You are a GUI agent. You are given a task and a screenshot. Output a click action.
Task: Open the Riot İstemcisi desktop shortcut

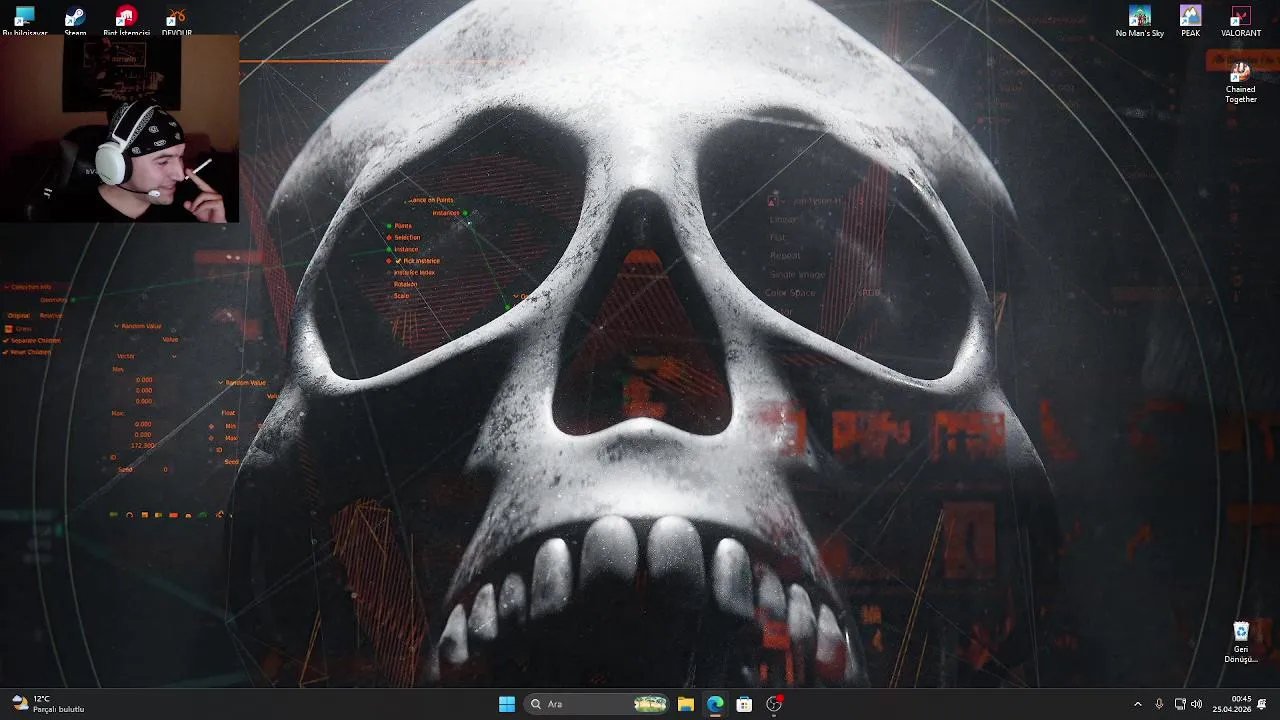126,20
